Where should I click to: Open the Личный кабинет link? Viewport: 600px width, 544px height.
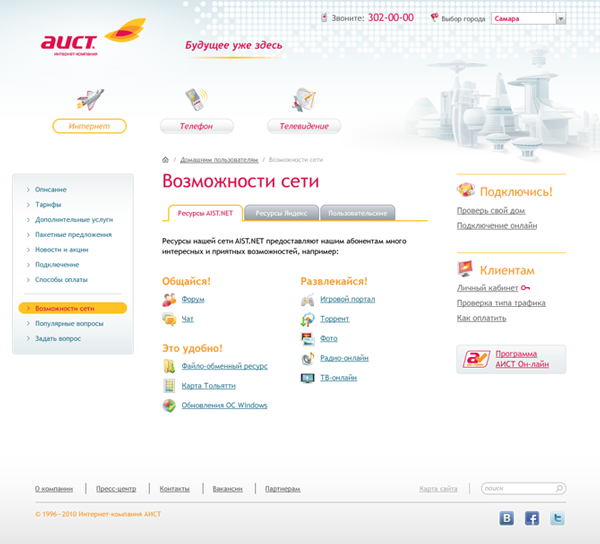487,288
